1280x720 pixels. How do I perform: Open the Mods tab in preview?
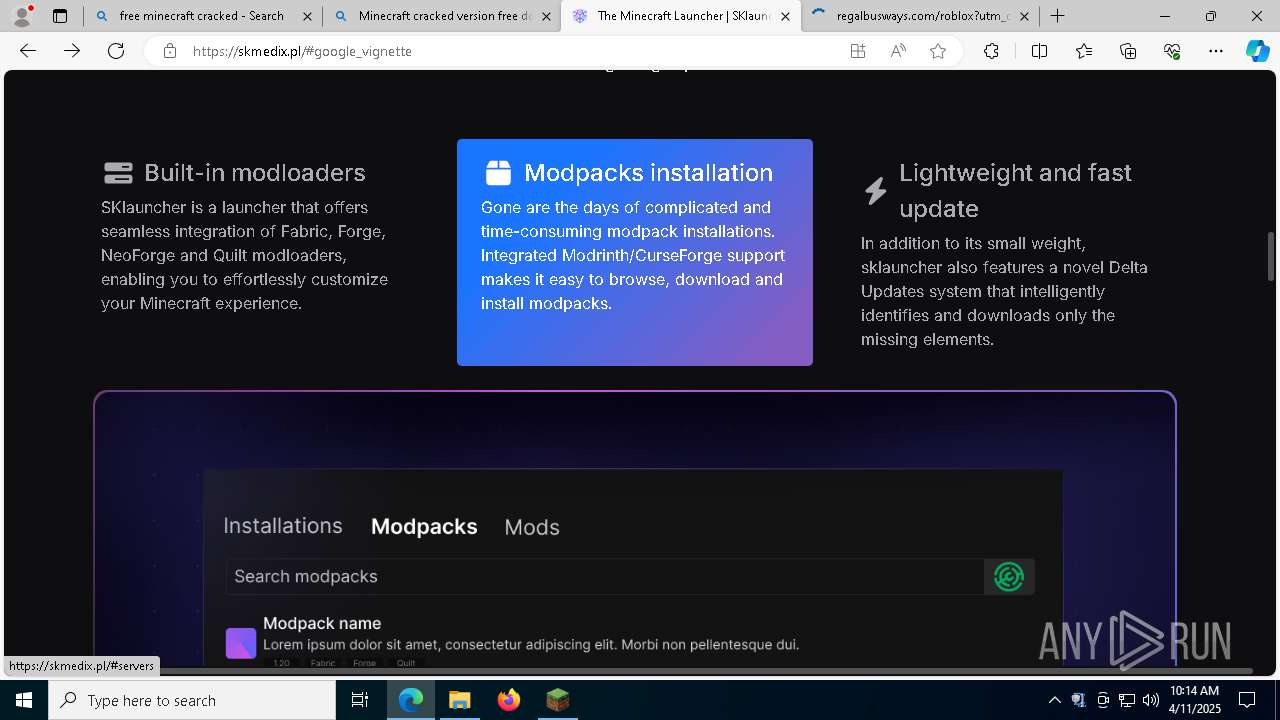pyautogui.click(x=532, y=527)
